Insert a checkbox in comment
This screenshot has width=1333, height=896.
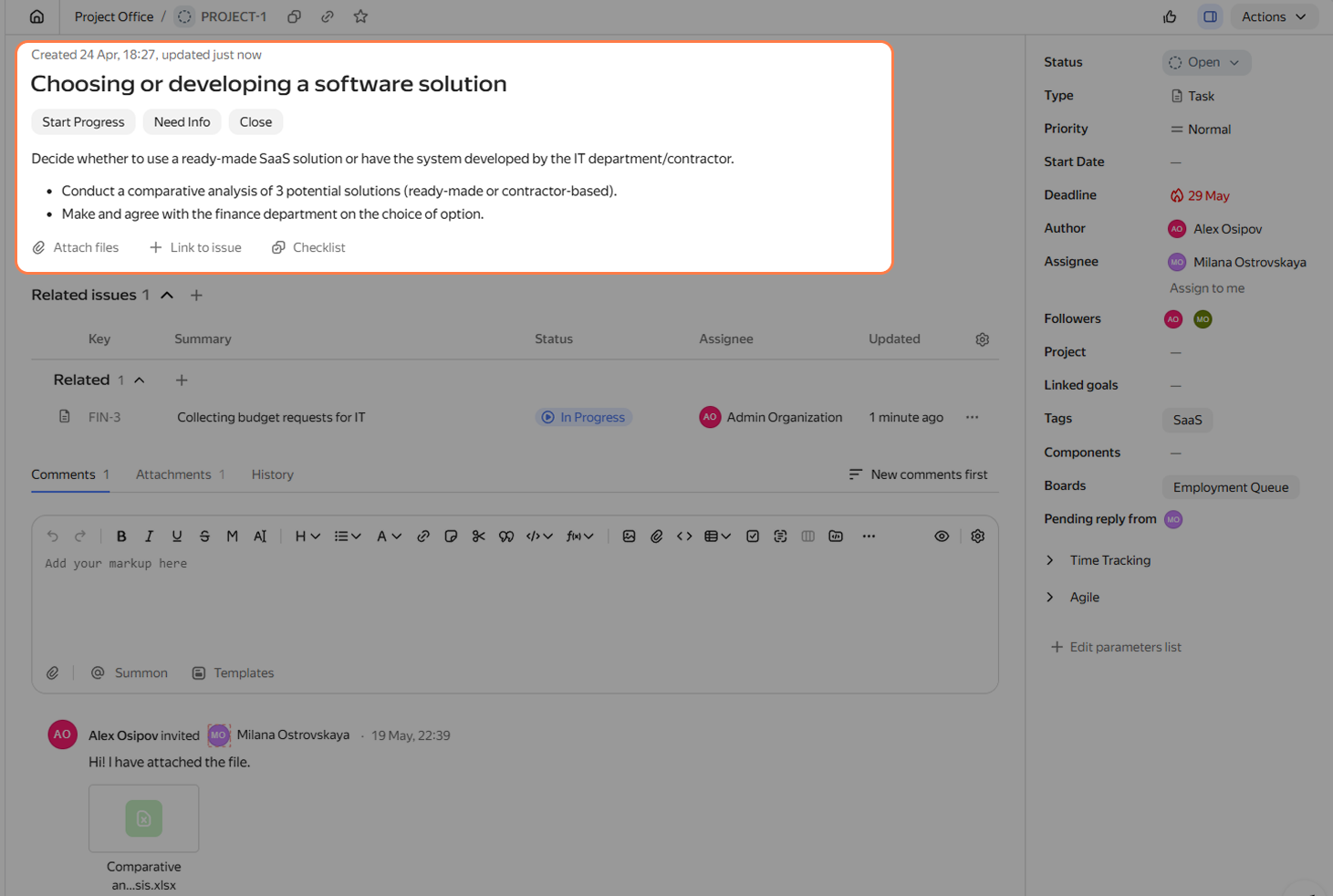pos(753,537)
